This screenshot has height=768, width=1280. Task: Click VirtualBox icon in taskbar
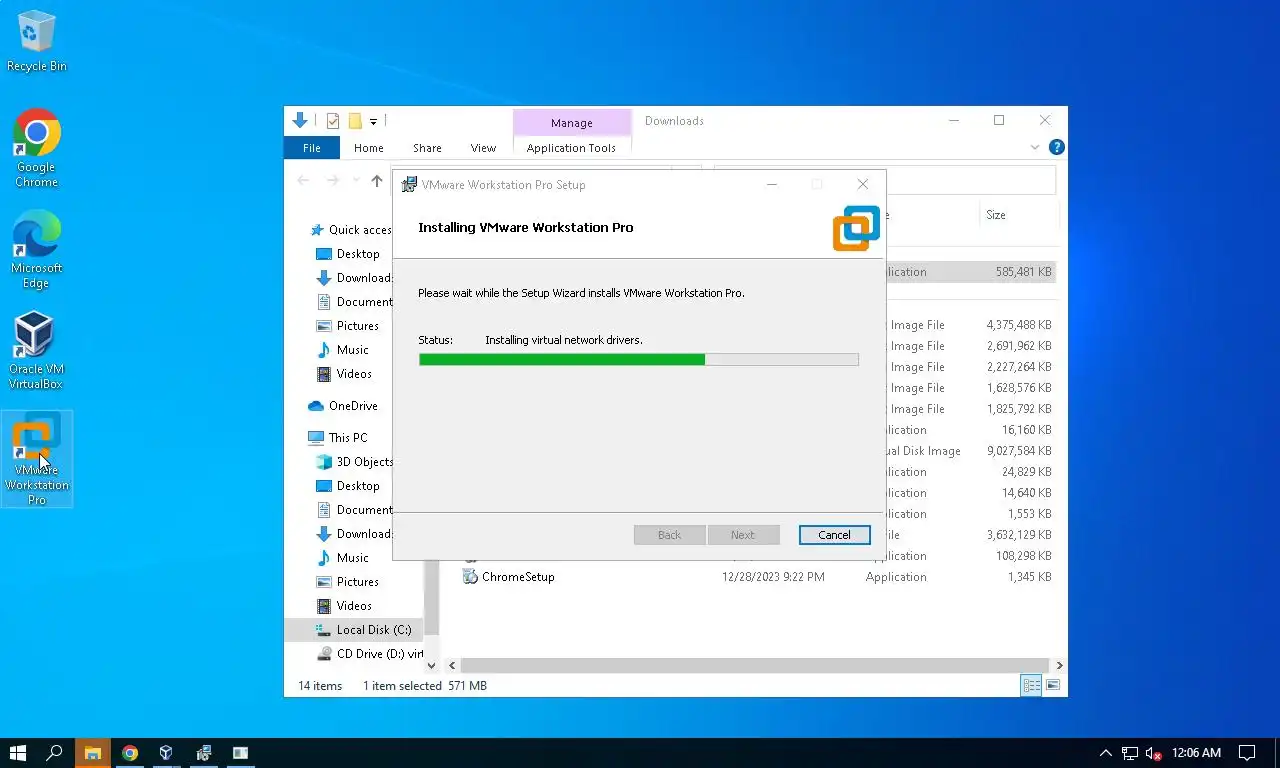click(x=166, y=753)
